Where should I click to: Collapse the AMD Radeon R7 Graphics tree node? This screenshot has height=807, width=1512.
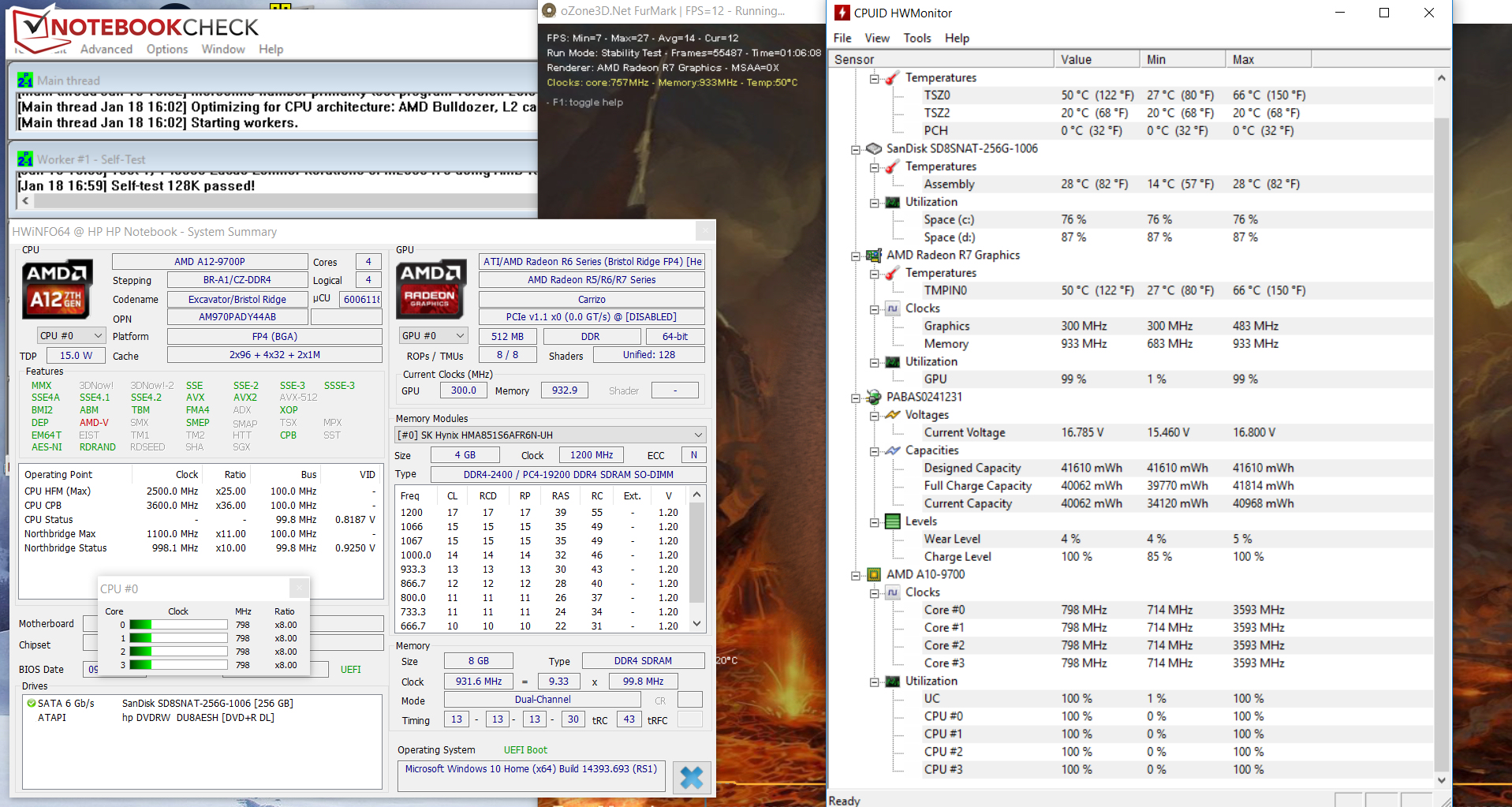(856, 256)
